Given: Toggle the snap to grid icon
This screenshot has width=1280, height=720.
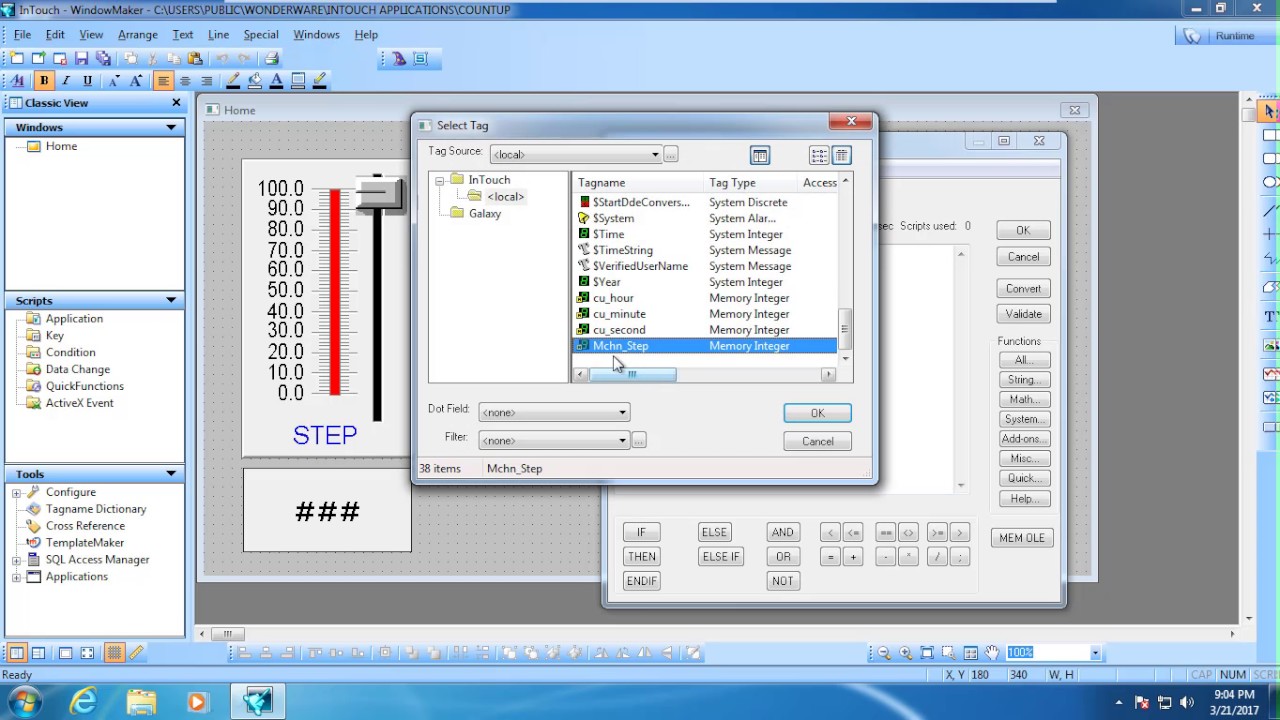Looking at the screenshot, I should pyautogui.click(x=114, y=653).
